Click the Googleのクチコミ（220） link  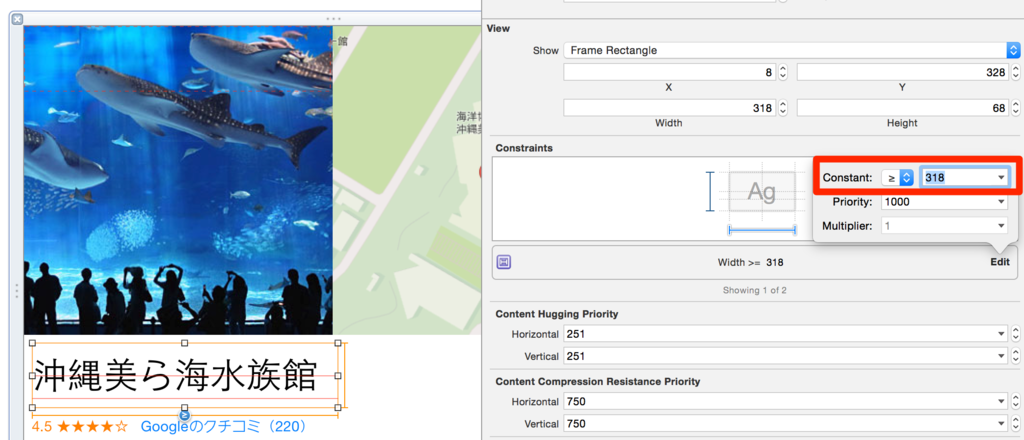pos(223,428)
